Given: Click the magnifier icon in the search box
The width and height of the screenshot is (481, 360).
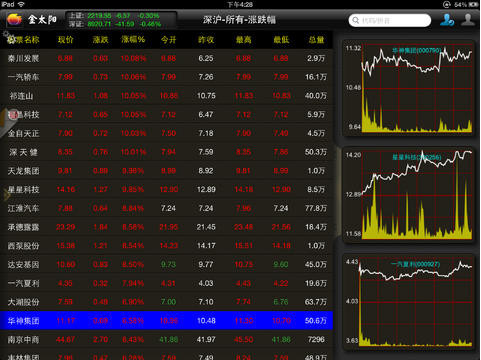Looking at the screenshot, I should [356, 20].
